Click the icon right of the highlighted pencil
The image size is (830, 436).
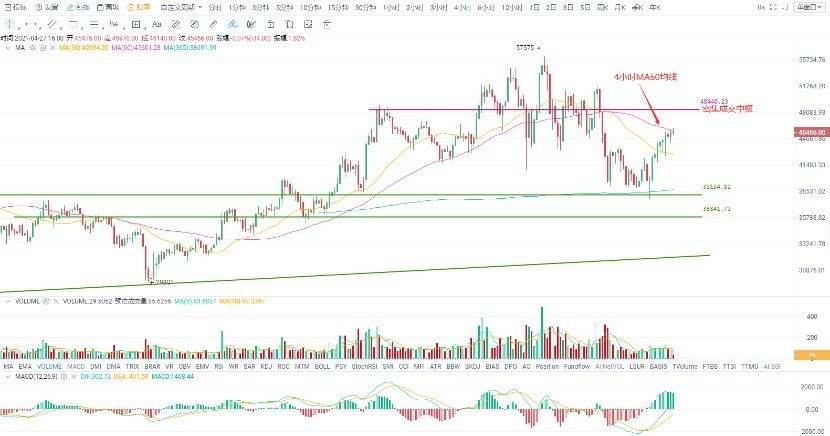pyautogui.click(x=251, y=24)
